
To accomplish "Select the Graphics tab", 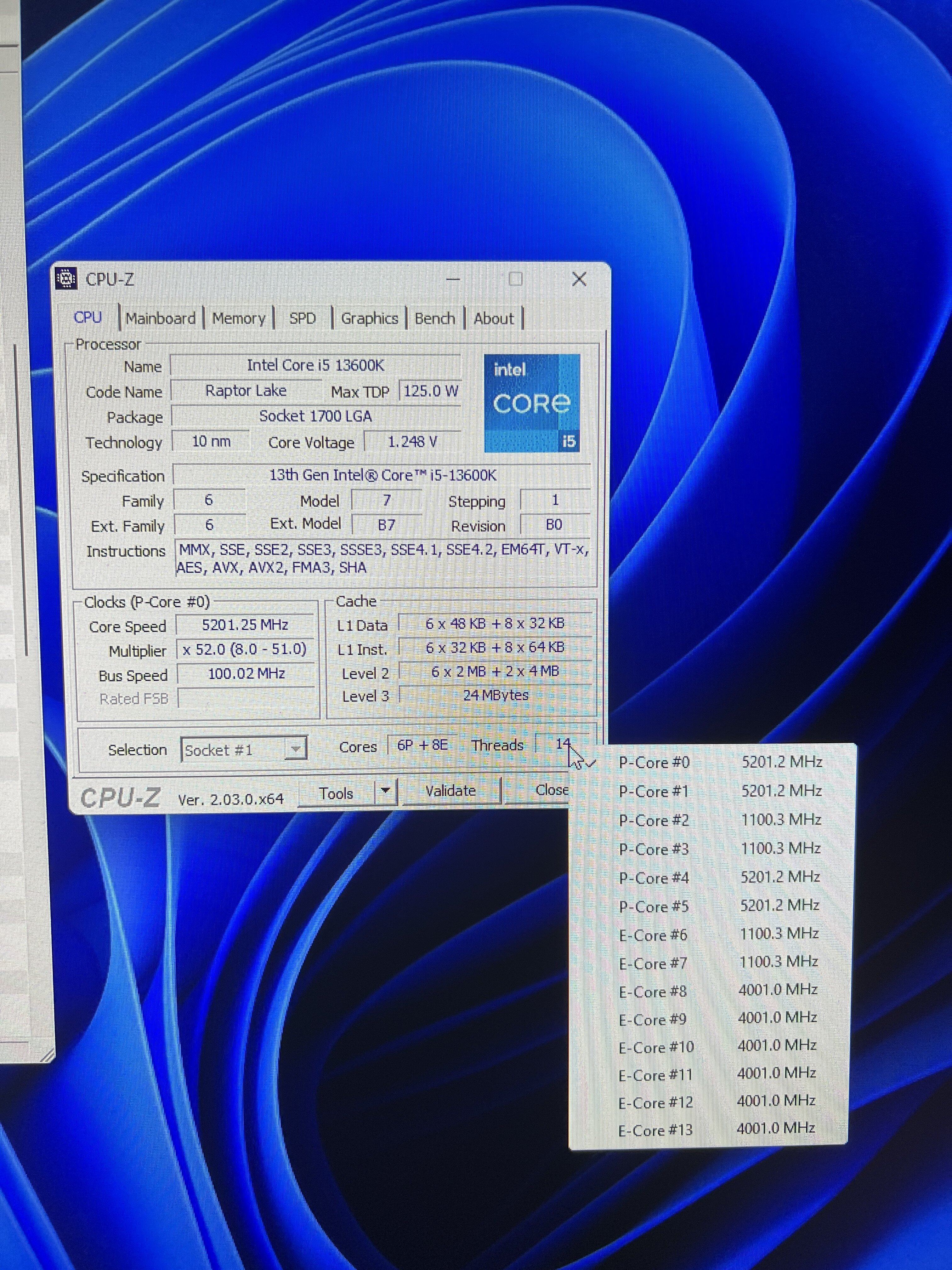I will tap(370, 318).
